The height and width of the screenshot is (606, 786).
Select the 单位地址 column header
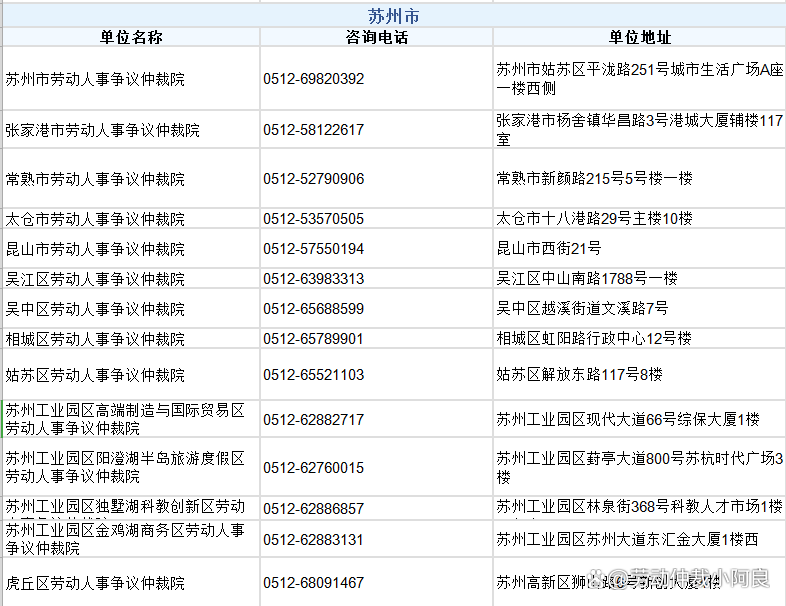coord(640,37)
